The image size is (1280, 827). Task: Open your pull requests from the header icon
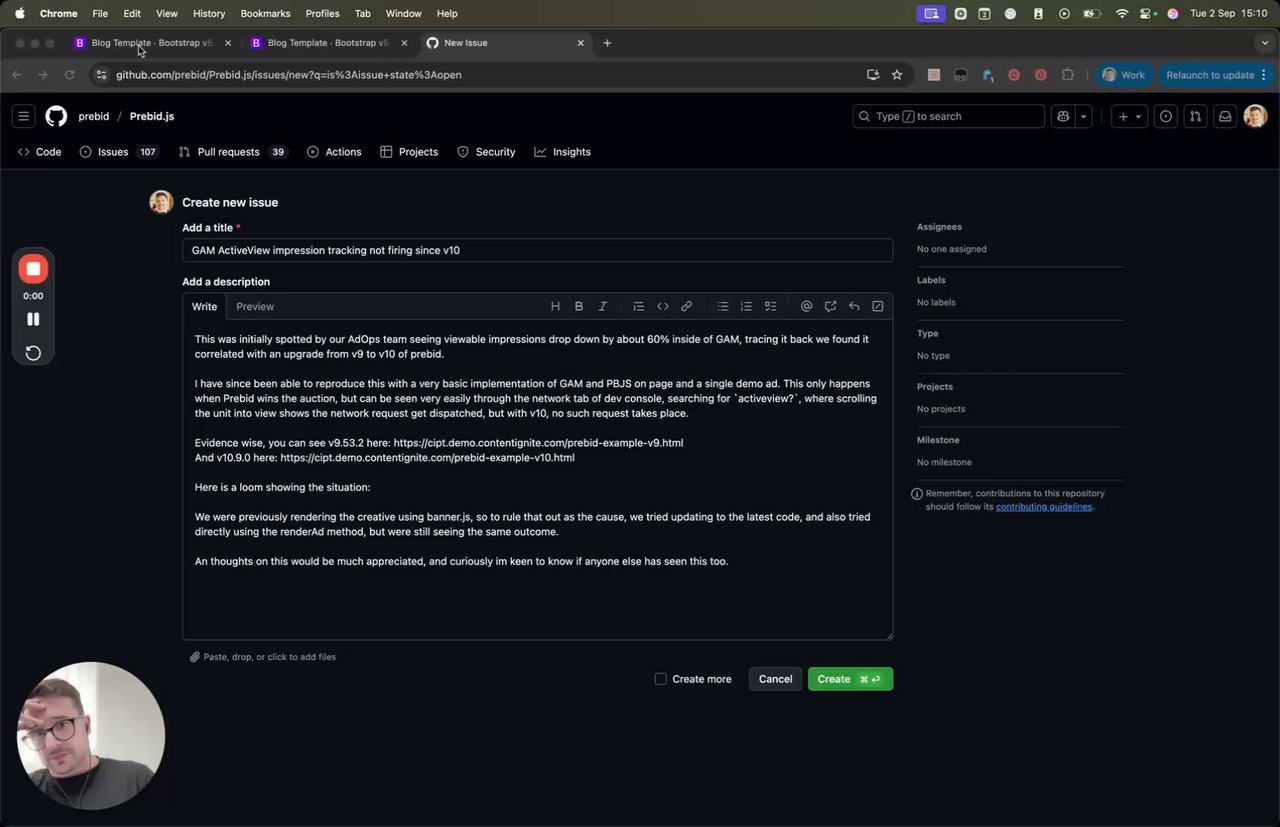click(x=1195, y=116)
